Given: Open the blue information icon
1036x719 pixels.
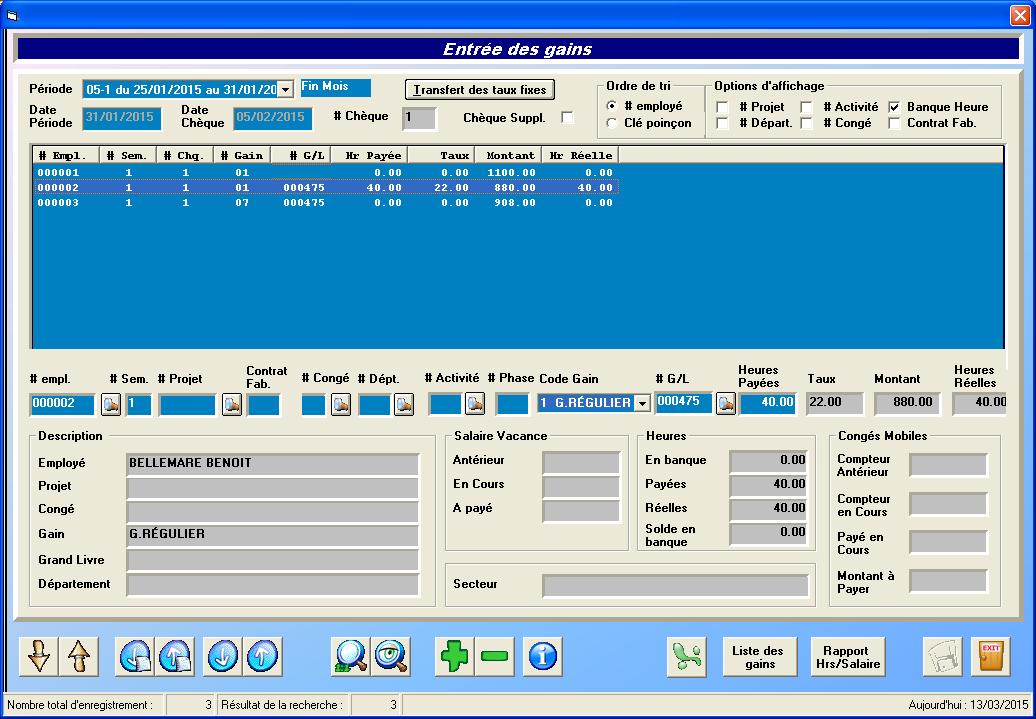Looking at the screenshot, I should [x=544, y=657].
